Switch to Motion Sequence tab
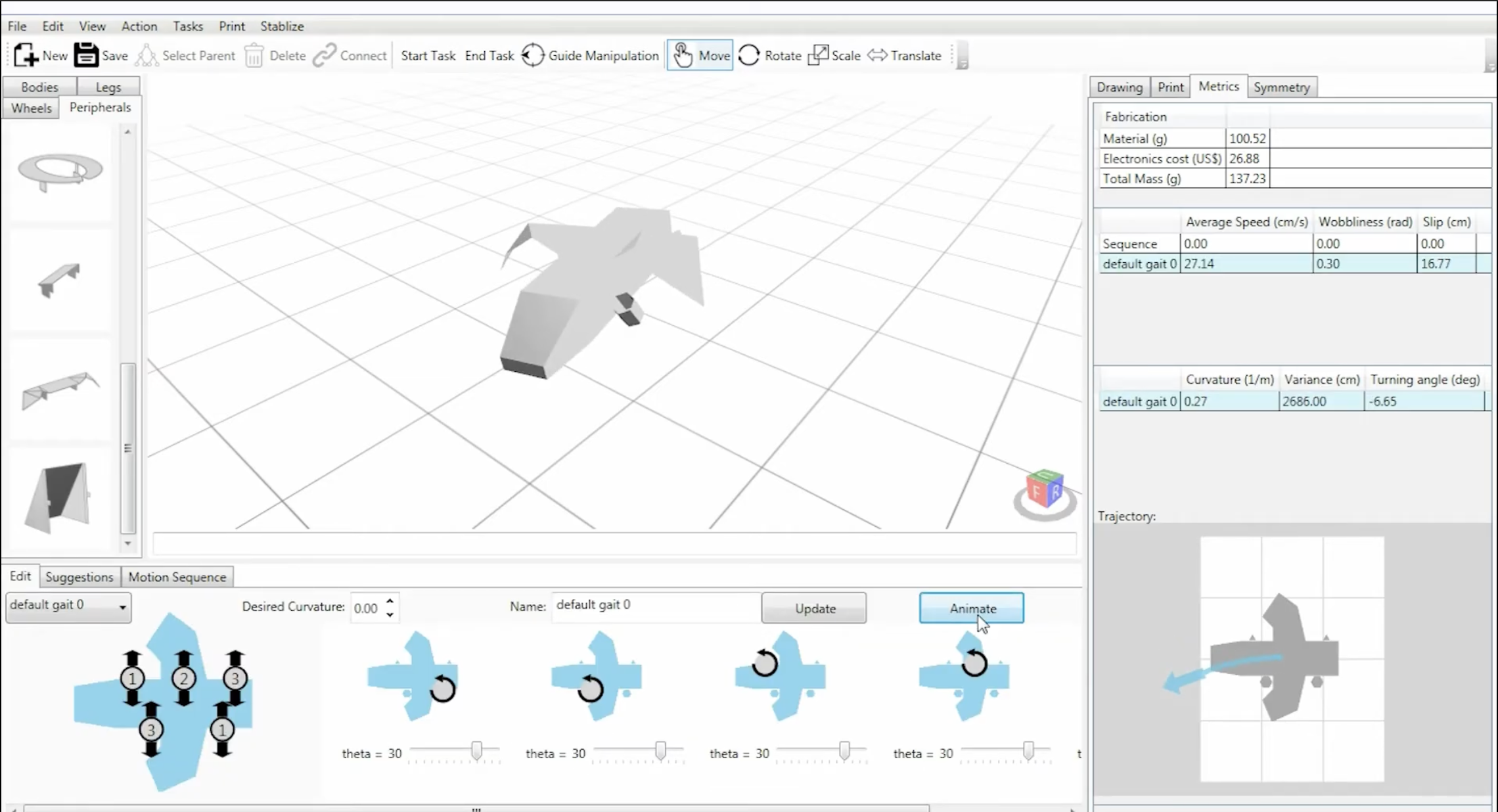Screen dimensions: 1498x812 point(177,577)
